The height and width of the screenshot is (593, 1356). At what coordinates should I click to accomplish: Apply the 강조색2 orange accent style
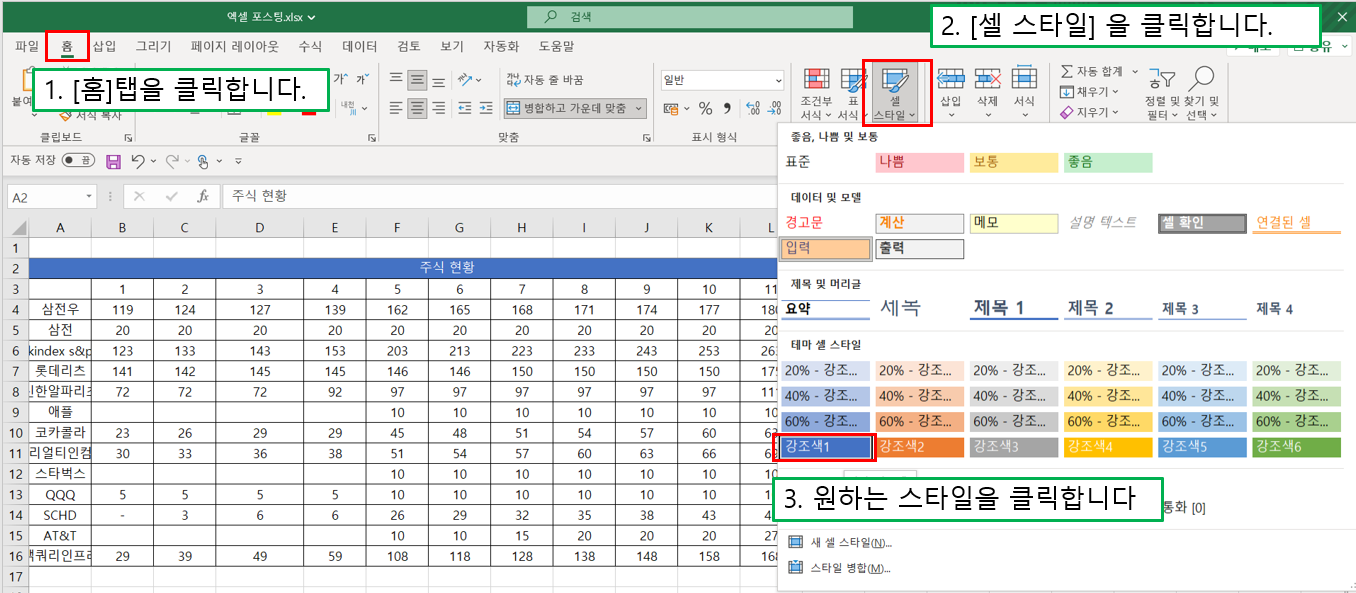920,446
